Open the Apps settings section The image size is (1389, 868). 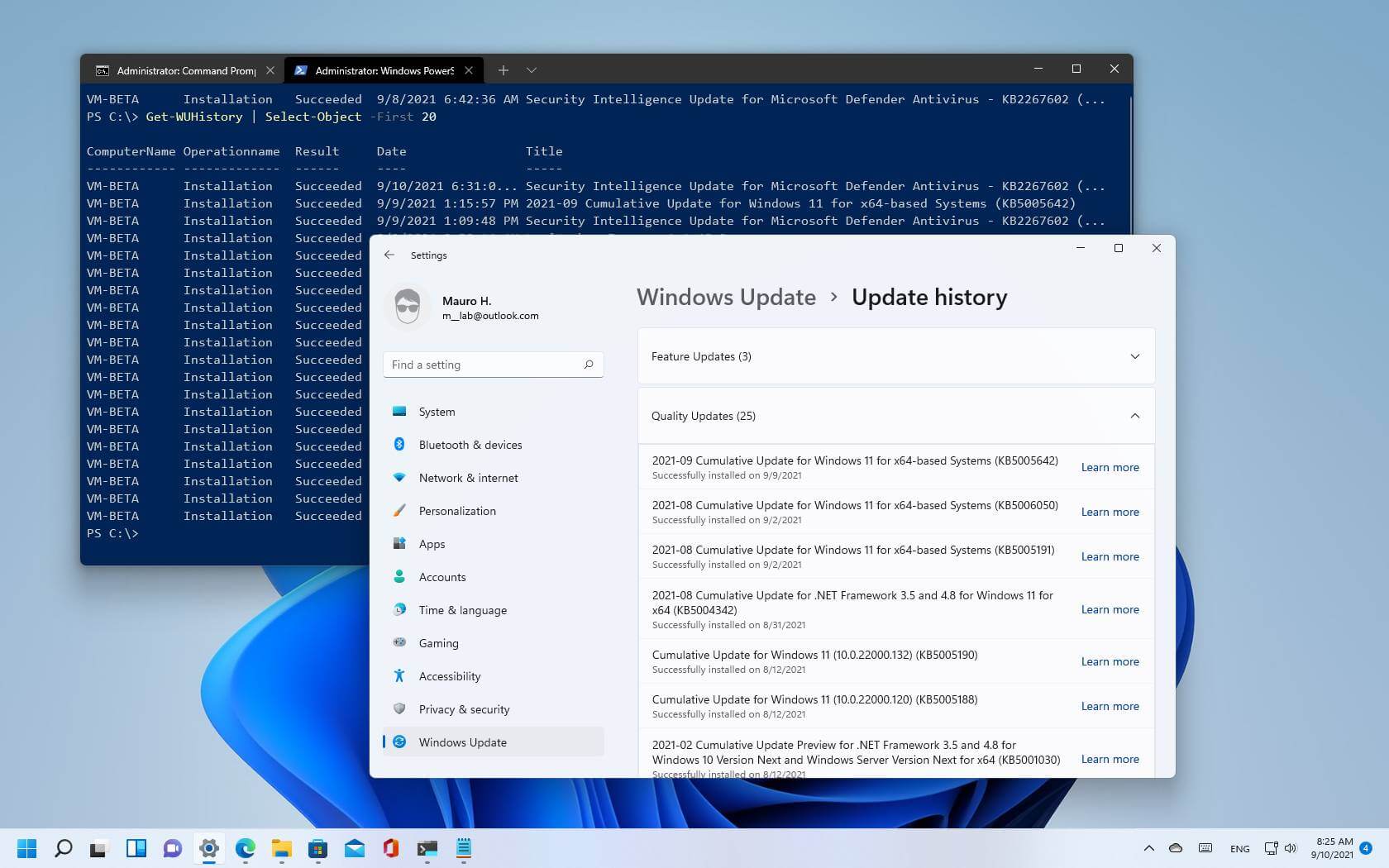(432, 543)
